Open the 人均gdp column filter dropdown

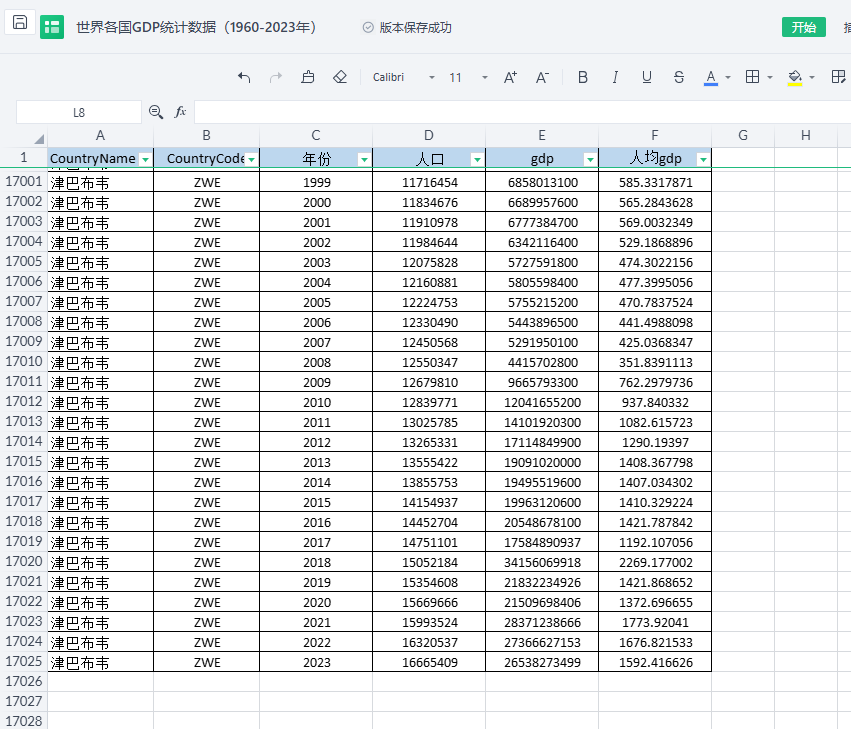[x=703, y=159]
